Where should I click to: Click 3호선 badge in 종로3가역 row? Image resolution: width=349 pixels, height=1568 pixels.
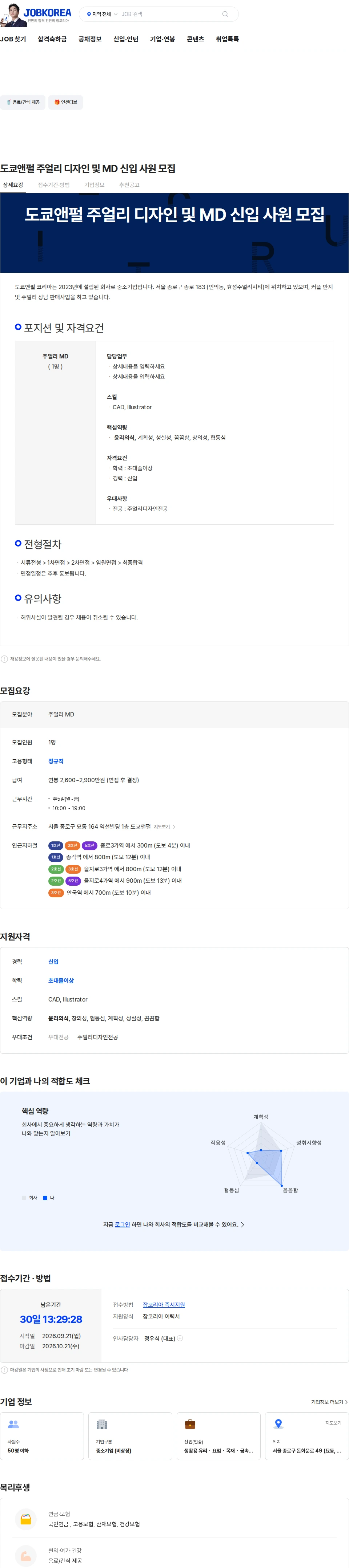click(x=72, y=845)
